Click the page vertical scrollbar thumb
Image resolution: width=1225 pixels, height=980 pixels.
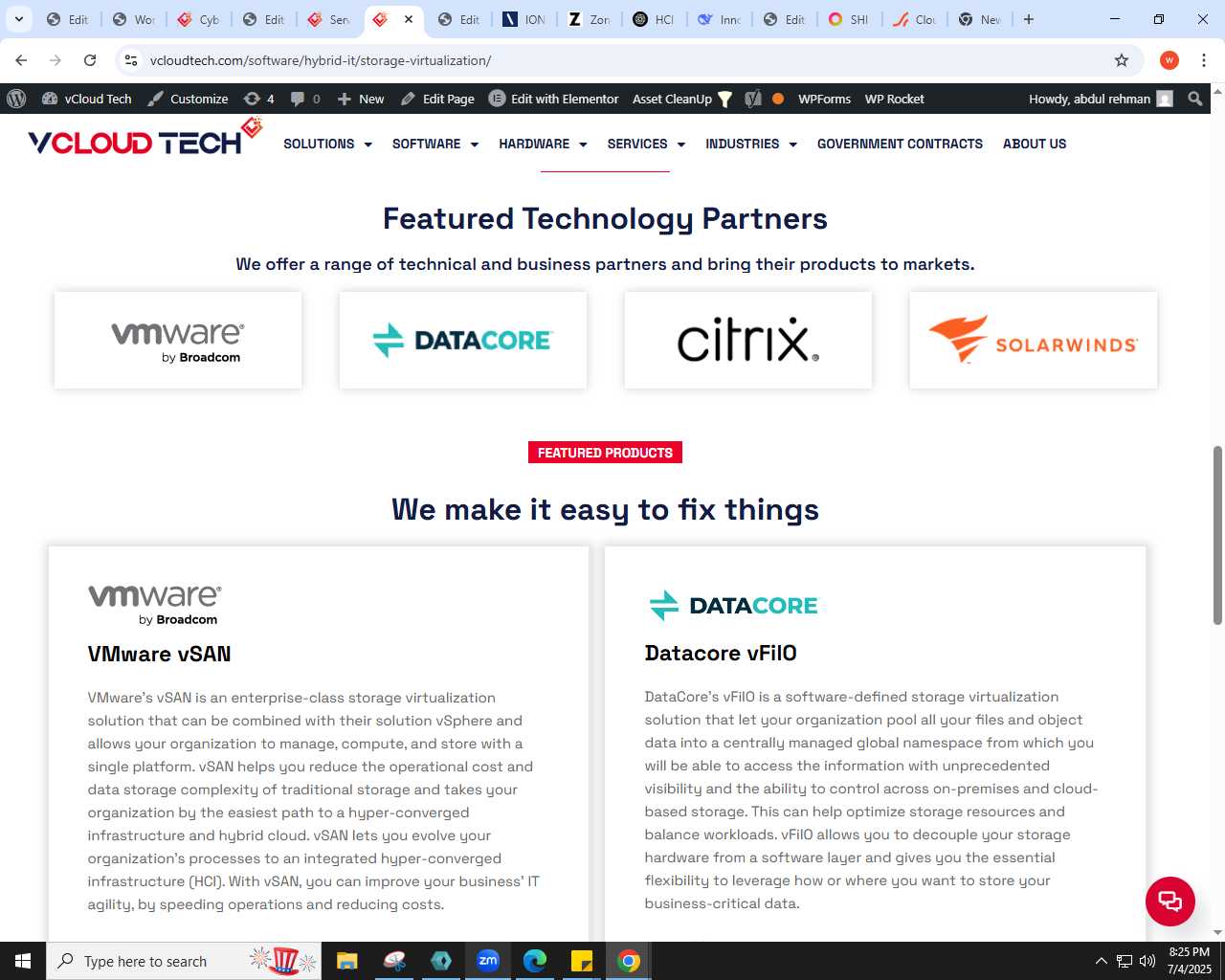click(1217, 535)
